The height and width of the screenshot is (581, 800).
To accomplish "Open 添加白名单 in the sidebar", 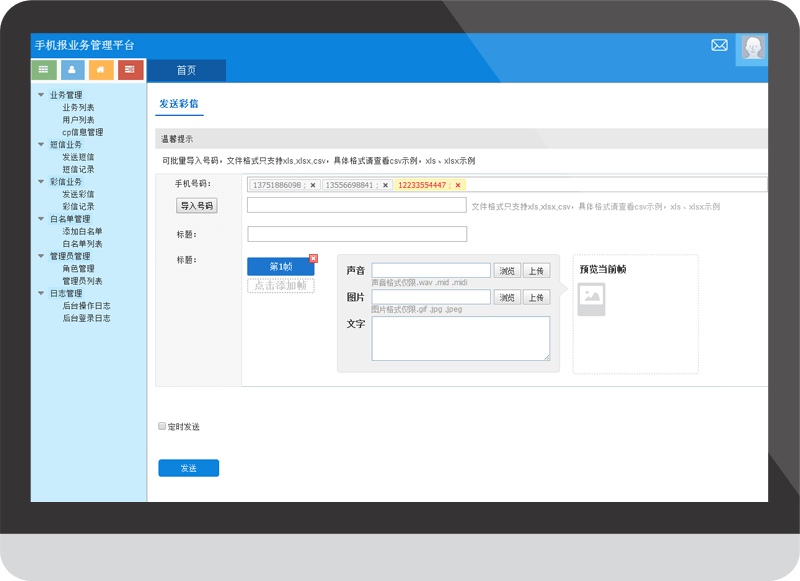I will point(82,231).
